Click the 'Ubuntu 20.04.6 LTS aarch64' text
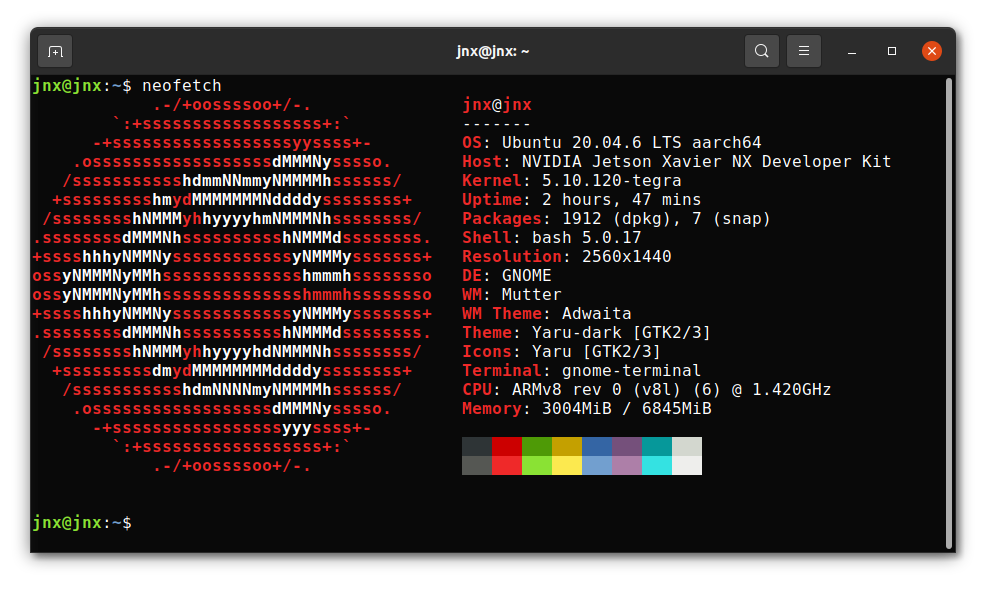 (x=631, y=143)
